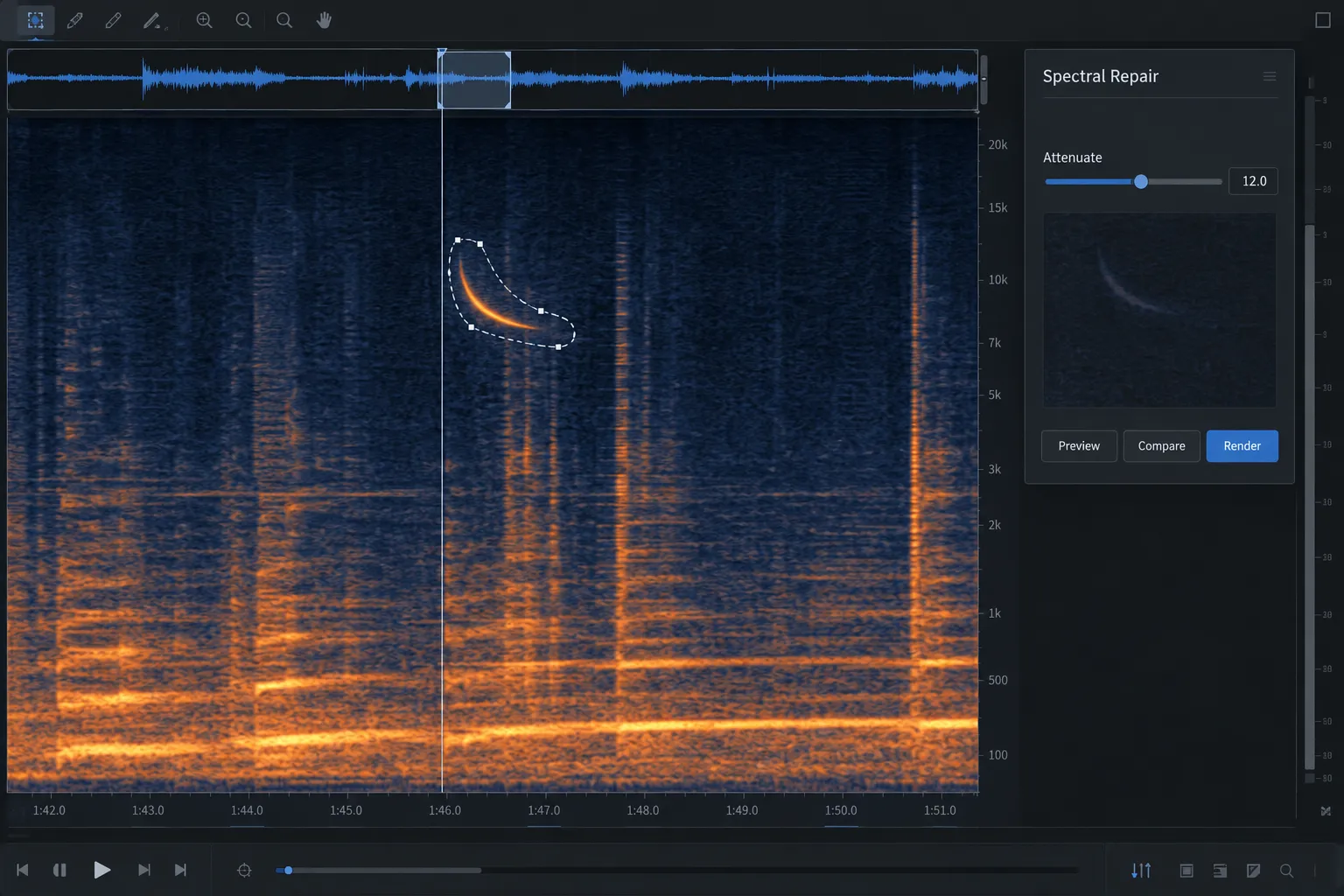This screenshot has width=1344, height=896.
Task: Click the zoom in magnifier icon
Action: point(204,20)
